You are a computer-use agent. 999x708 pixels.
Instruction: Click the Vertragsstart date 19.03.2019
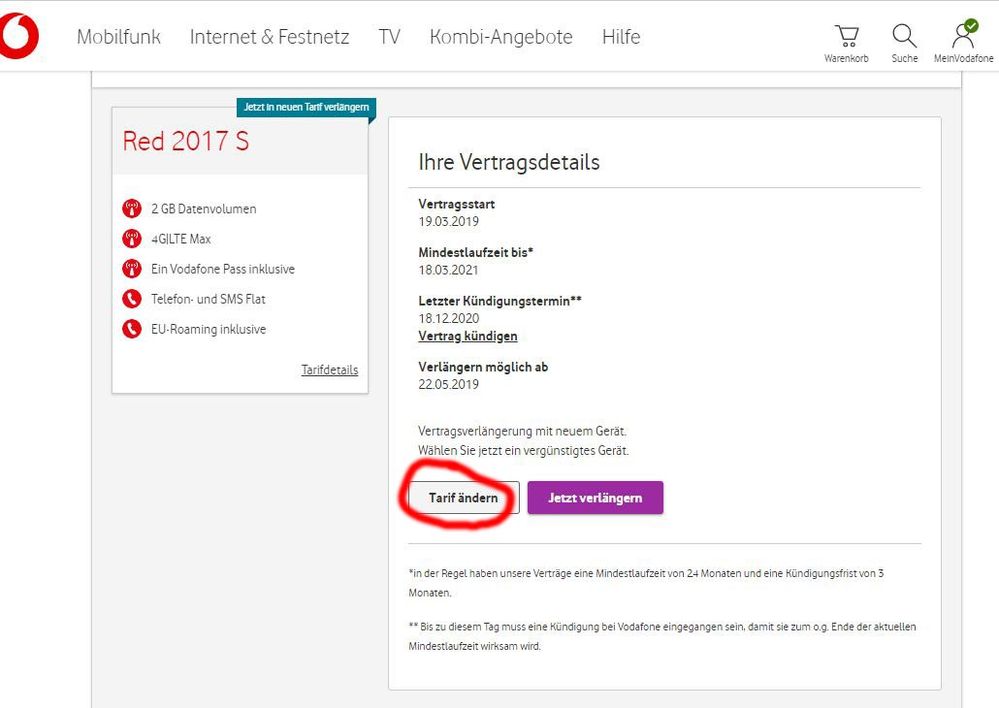449,222
